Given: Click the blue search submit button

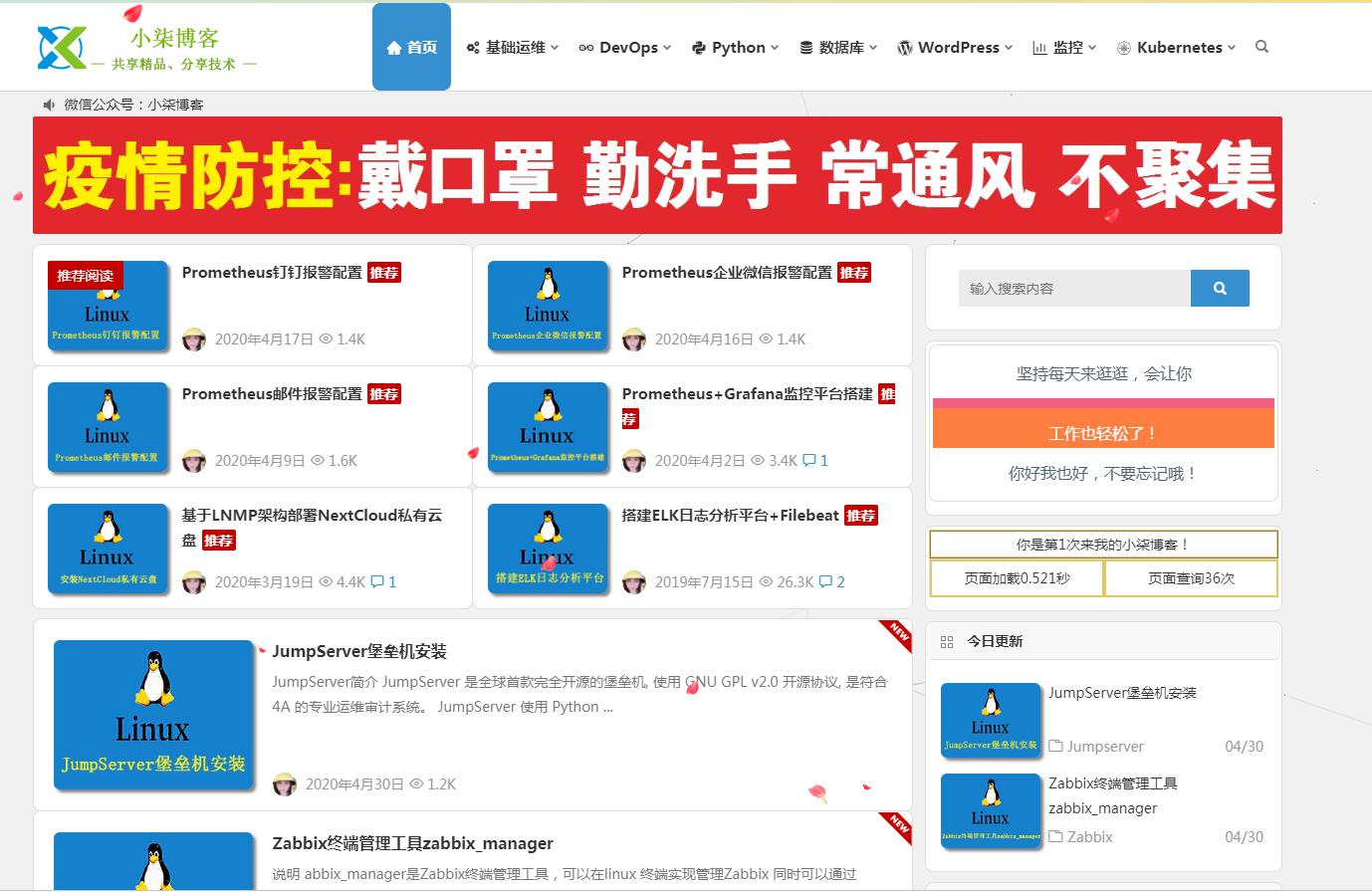Looking at the screenshot, I should click(x=1220, y=289).
